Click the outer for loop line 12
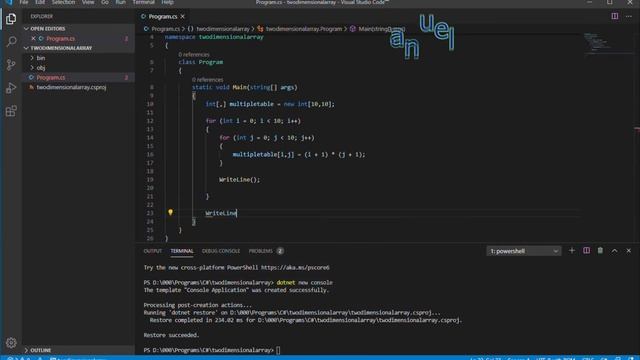Viewport: 640px width, 360px height. (253, 121)
